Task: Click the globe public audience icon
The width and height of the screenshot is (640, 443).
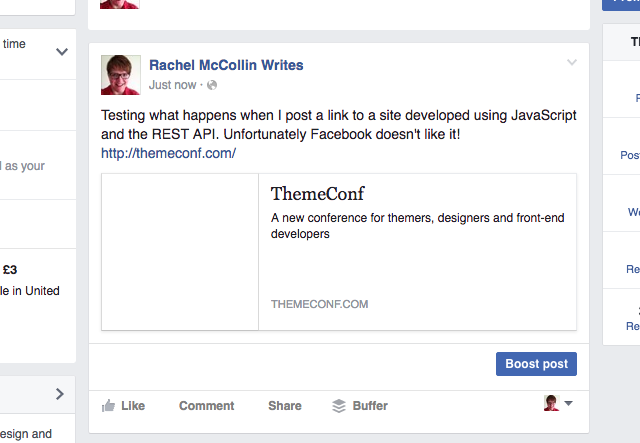Action: click(212, 85)
